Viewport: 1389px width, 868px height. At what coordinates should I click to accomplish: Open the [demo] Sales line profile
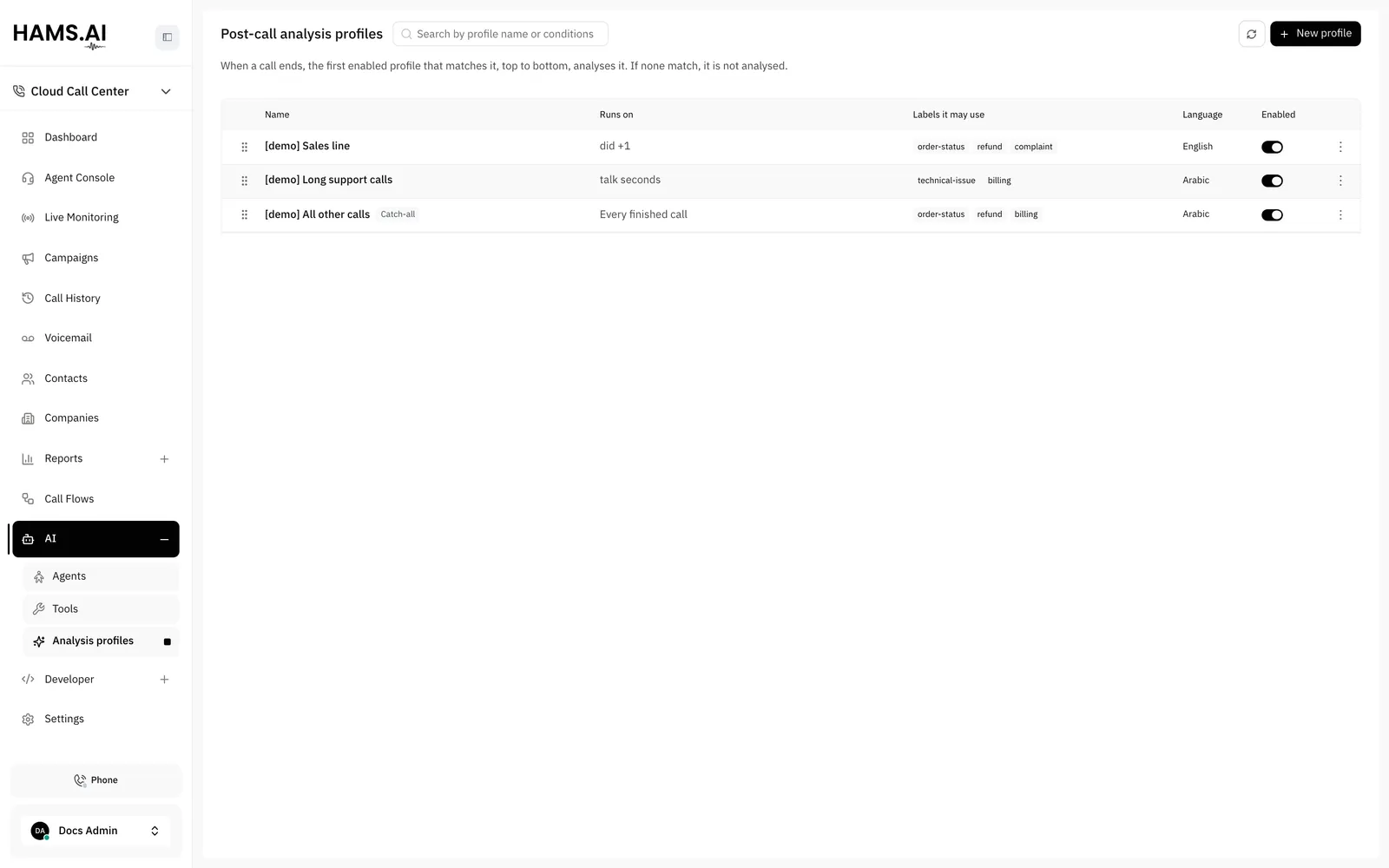point(307,146)
